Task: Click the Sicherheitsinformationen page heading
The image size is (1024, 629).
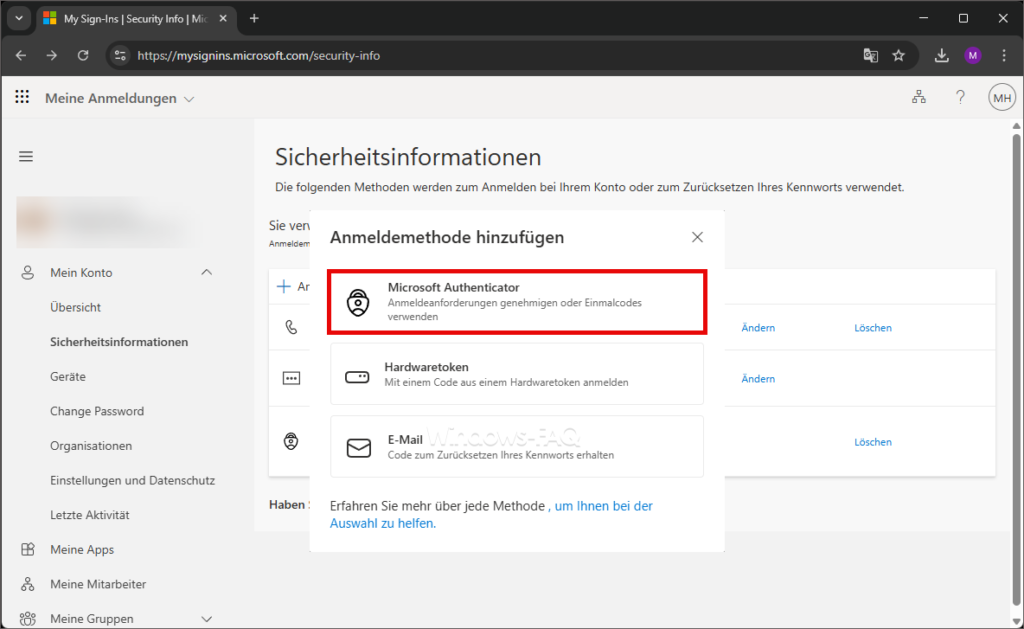Action: pyautogui.click(x=408, y=157)
